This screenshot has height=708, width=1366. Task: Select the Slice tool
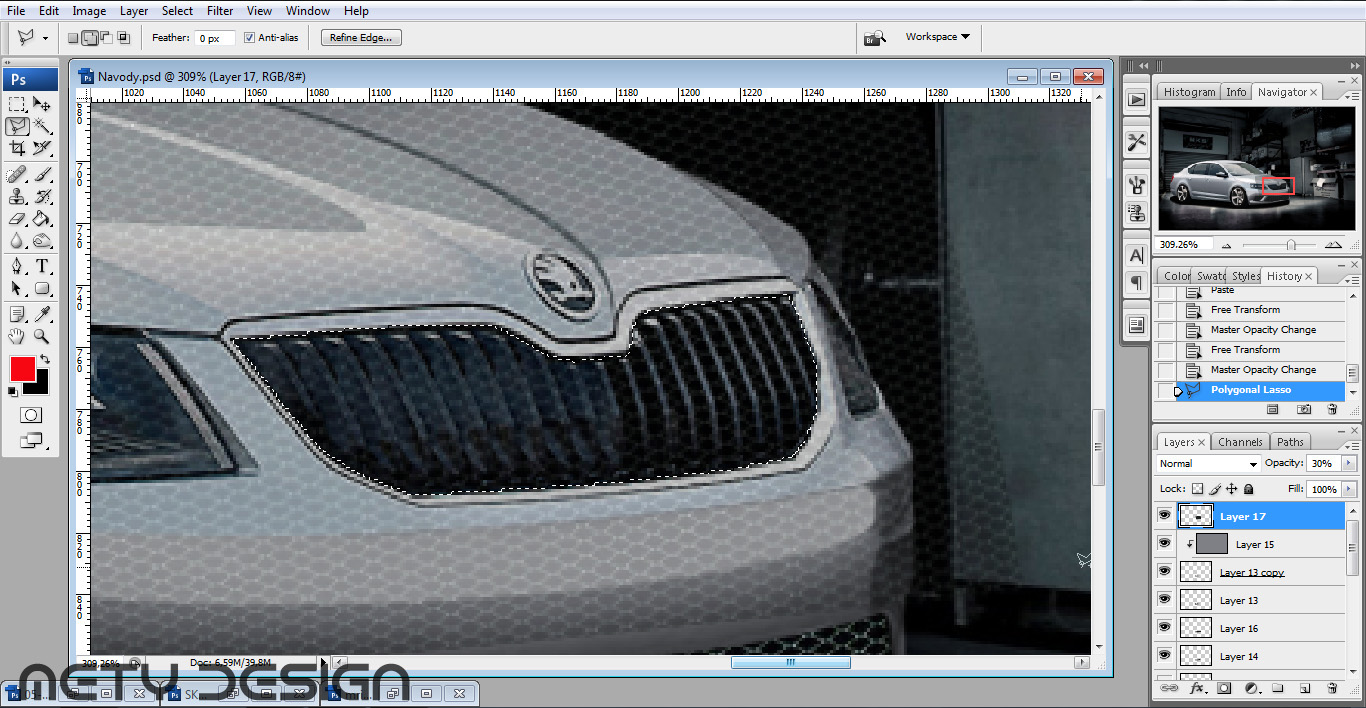(x=42, y=148)
